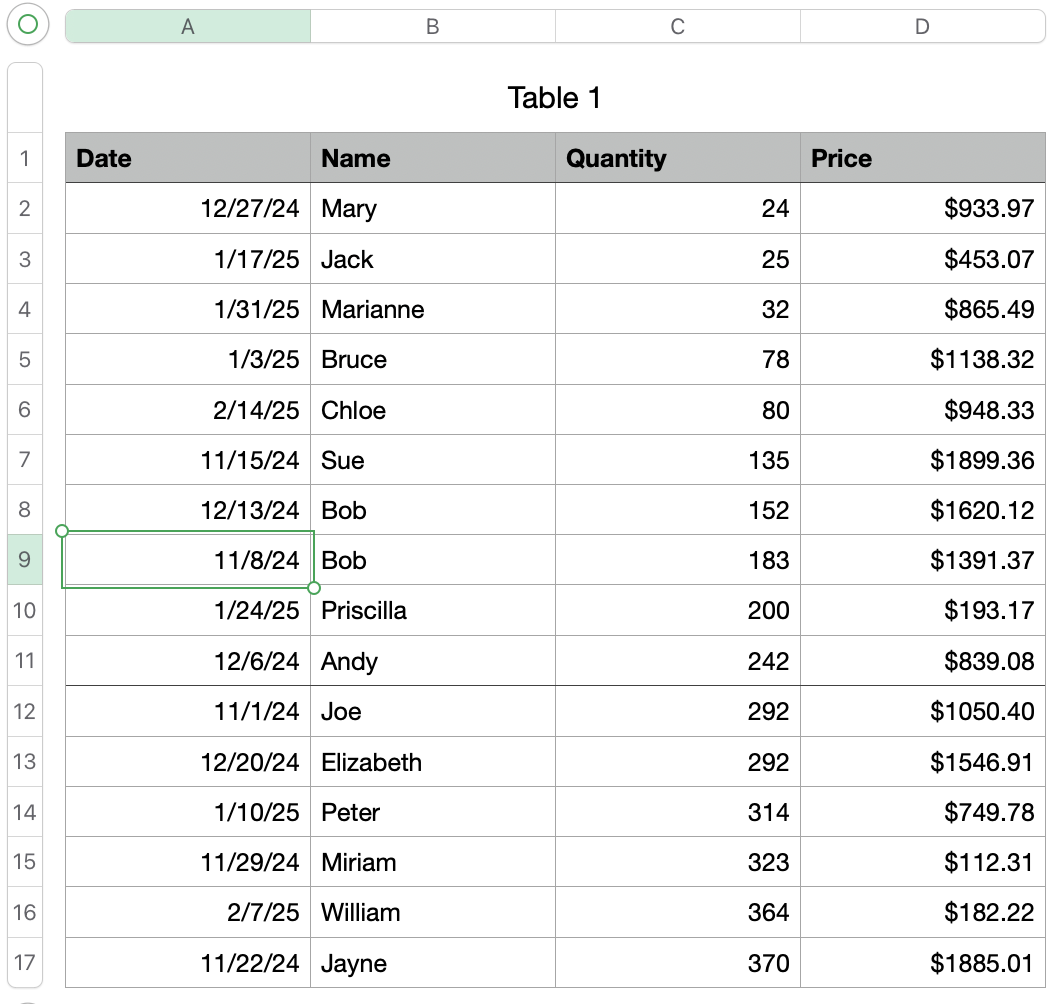
Task: Select column B header
Action: point(433,27)
